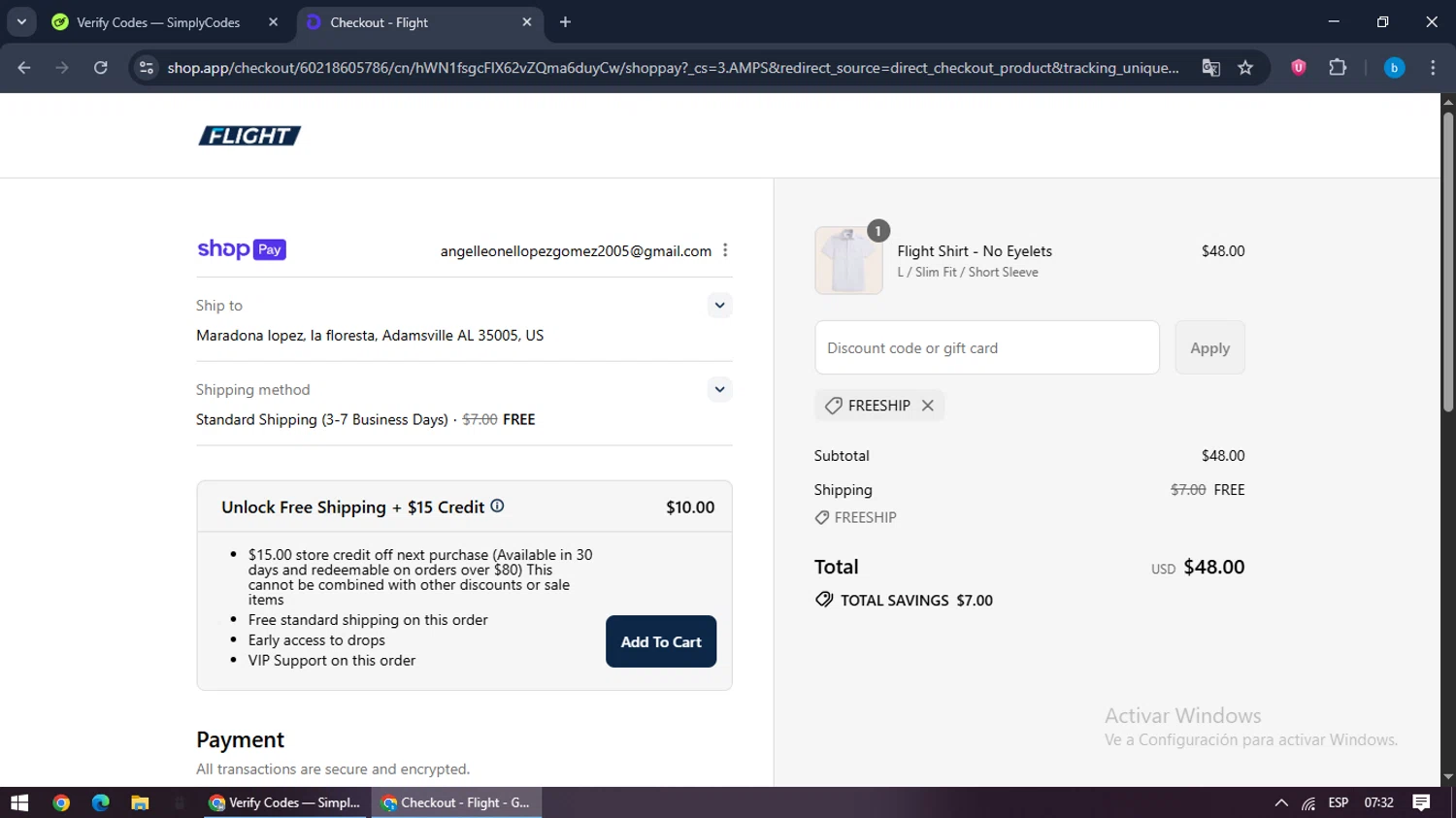View site information icon in address bar
Viewport: 1456px width, 818px height.
tap(147, 67)
